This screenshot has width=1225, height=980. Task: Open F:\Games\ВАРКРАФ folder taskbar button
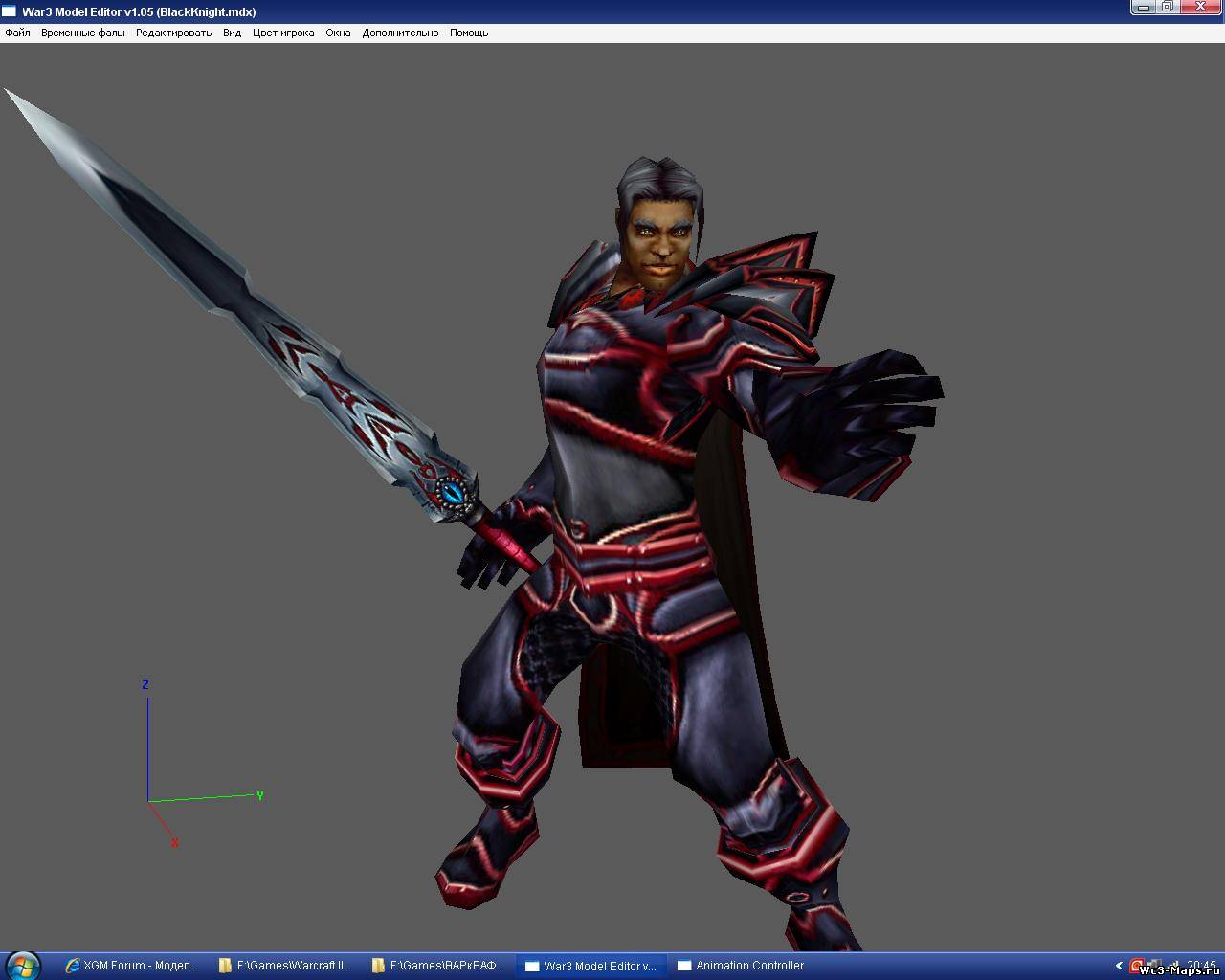[438, 966]
